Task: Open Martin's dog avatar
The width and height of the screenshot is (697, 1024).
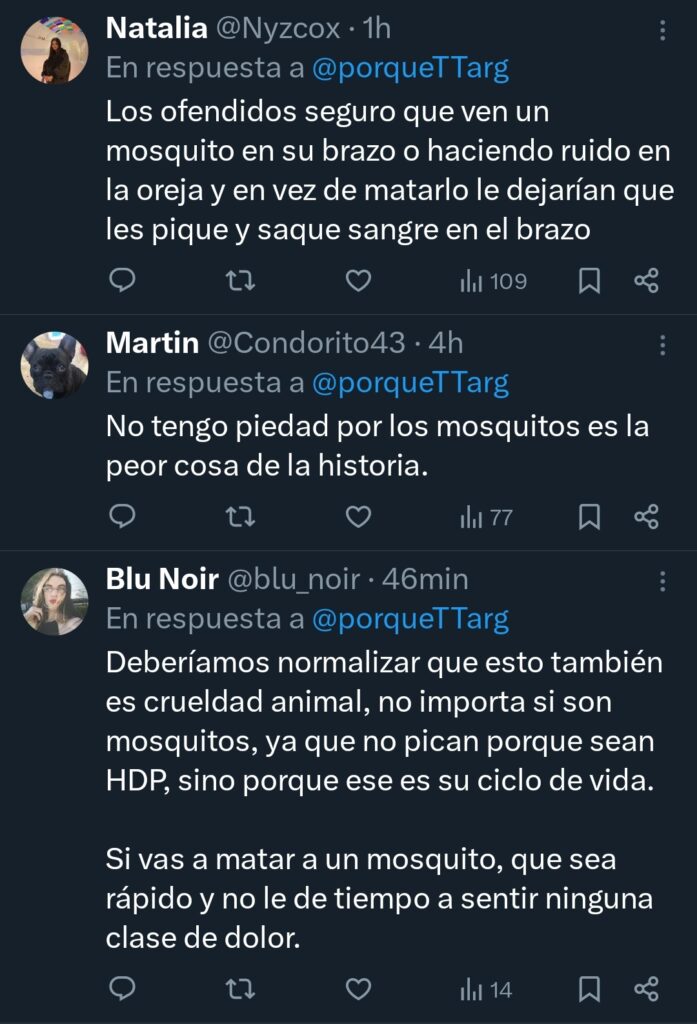Action: point(54,365)
